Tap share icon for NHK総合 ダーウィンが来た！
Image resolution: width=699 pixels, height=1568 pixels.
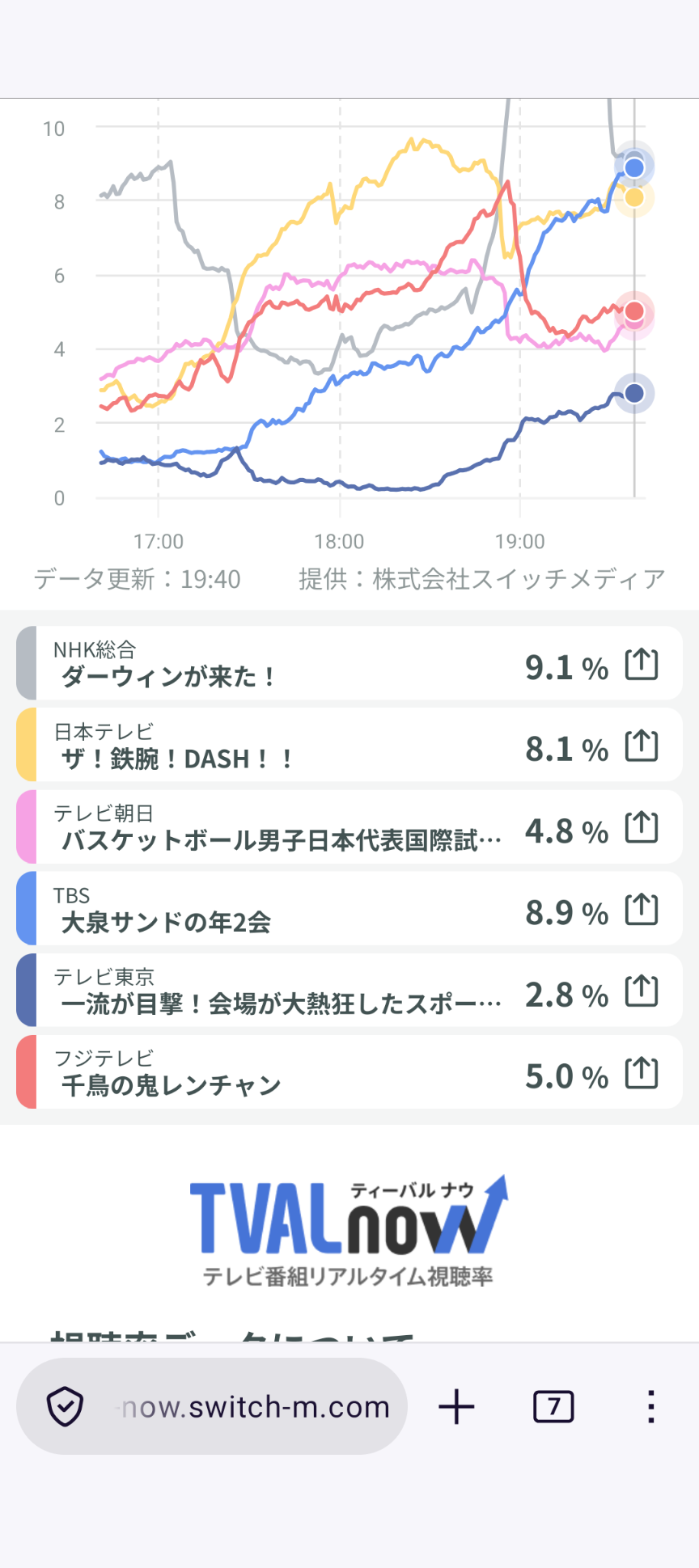click(642, 664)
